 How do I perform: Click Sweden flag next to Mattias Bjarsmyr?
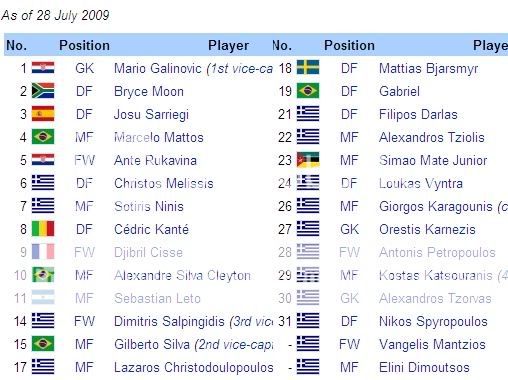[308, 68]
